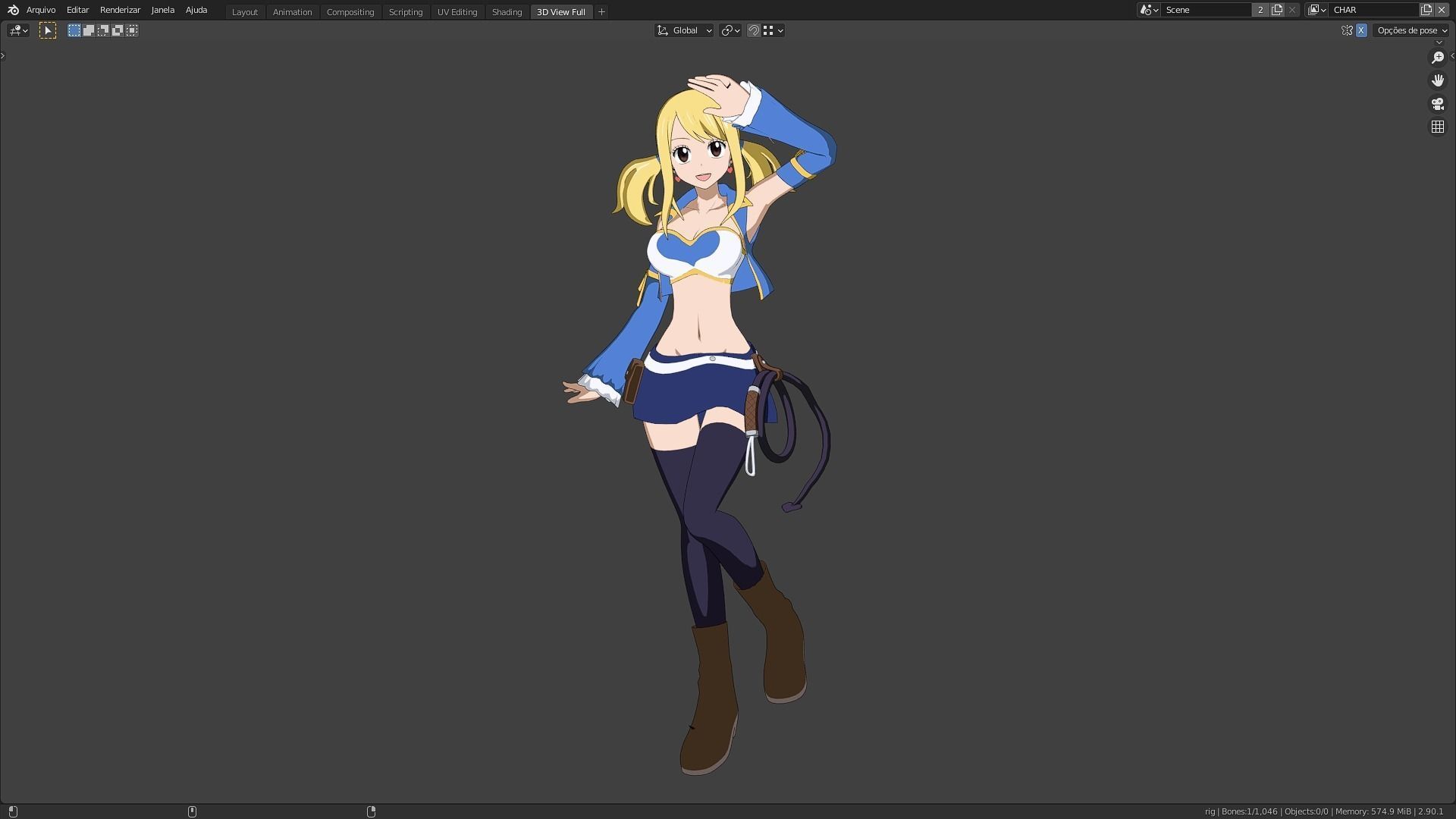
Task: Remove the CHAR view layer
Action: pyautogui.click(x=1442, y=10)
